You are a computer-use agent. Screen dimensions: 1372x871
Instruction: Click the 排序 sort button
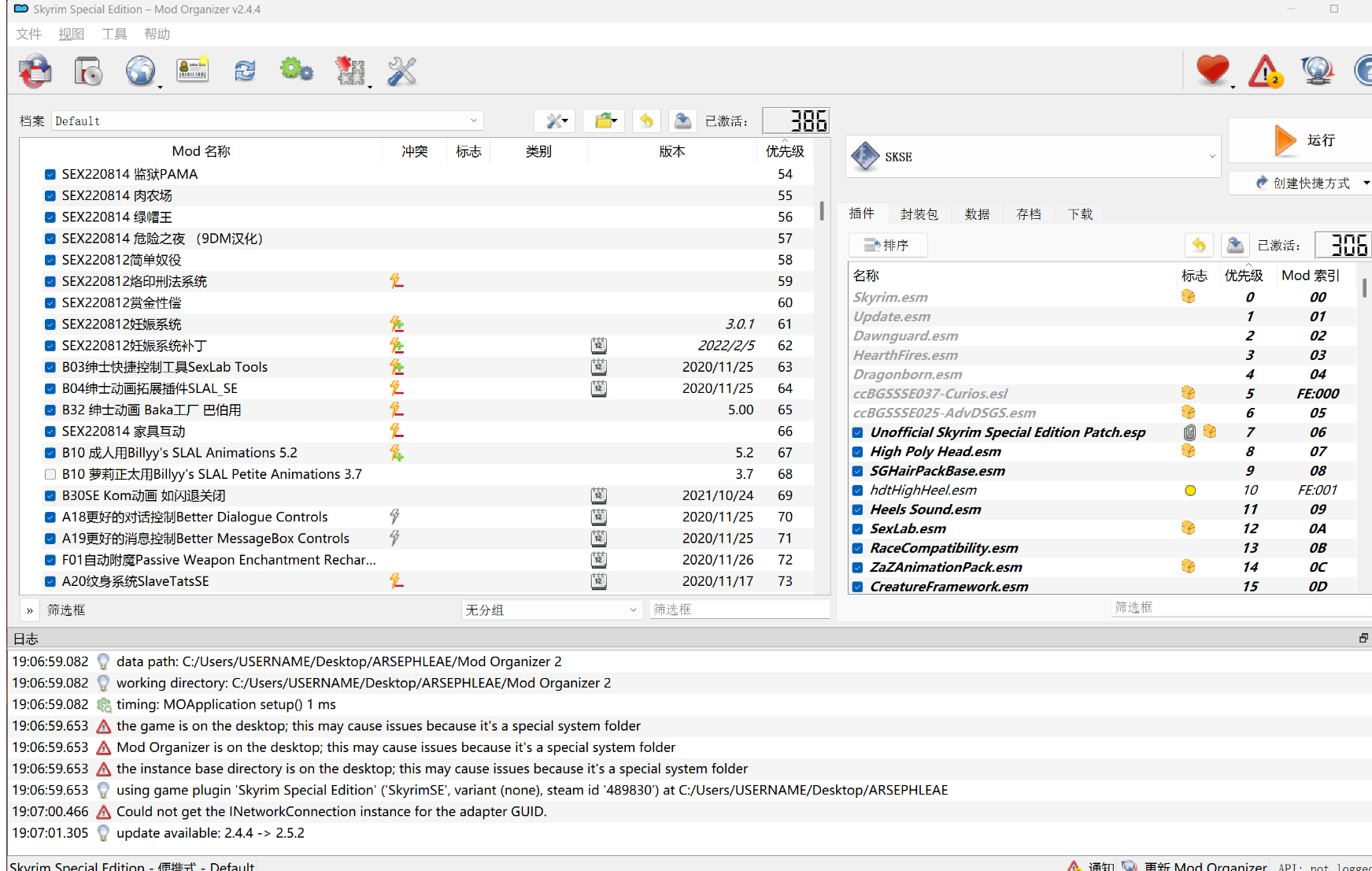(x=887, y=245)
